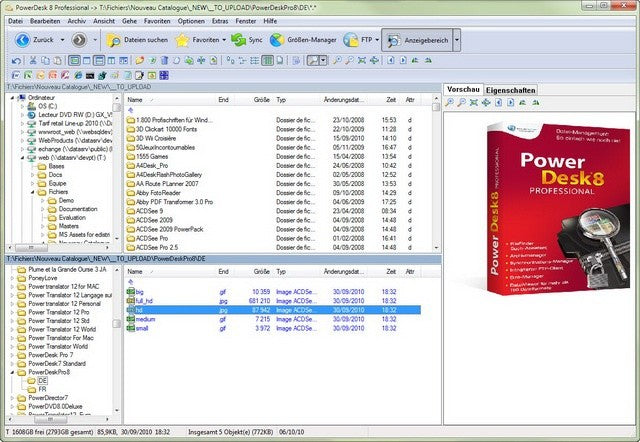
Task: Launch the Größen-Manager
Action: [303, 40]
